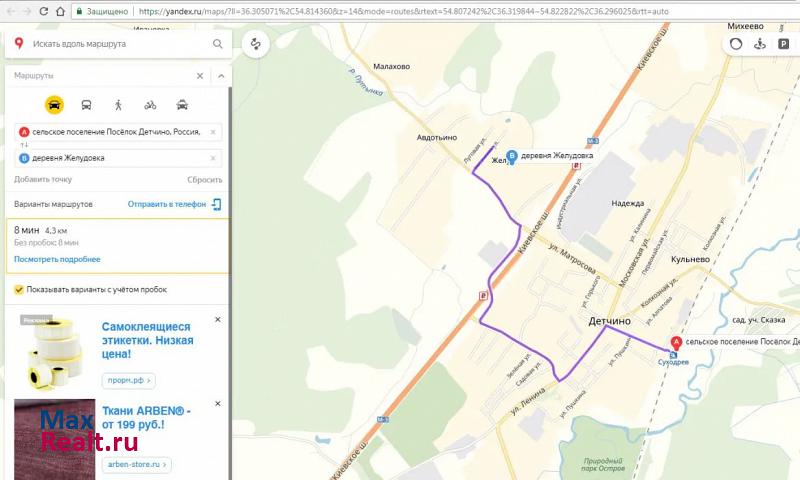Screen dimensions: 800x480
Task: Click the Добавить точку link
Action: pyautogui.click(x=43, y=180)
